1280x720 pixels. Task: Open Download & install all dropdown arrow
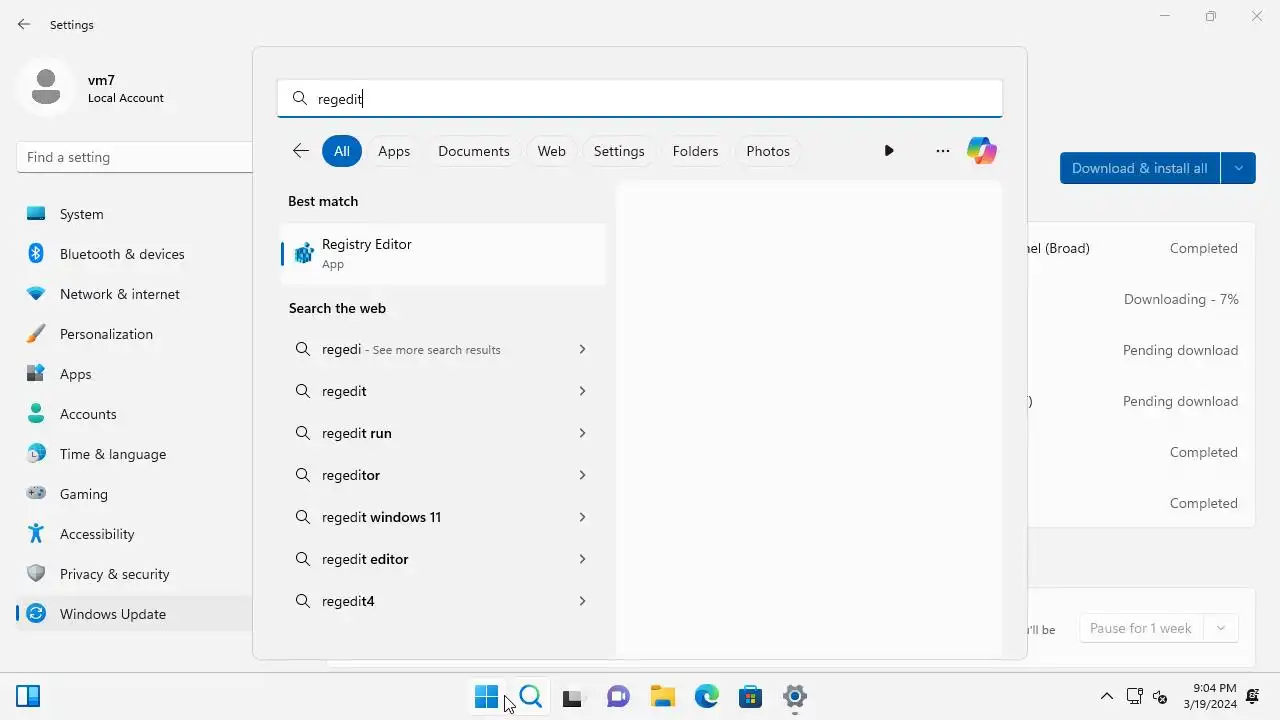pyautogui.click(x=1238, y=168)
